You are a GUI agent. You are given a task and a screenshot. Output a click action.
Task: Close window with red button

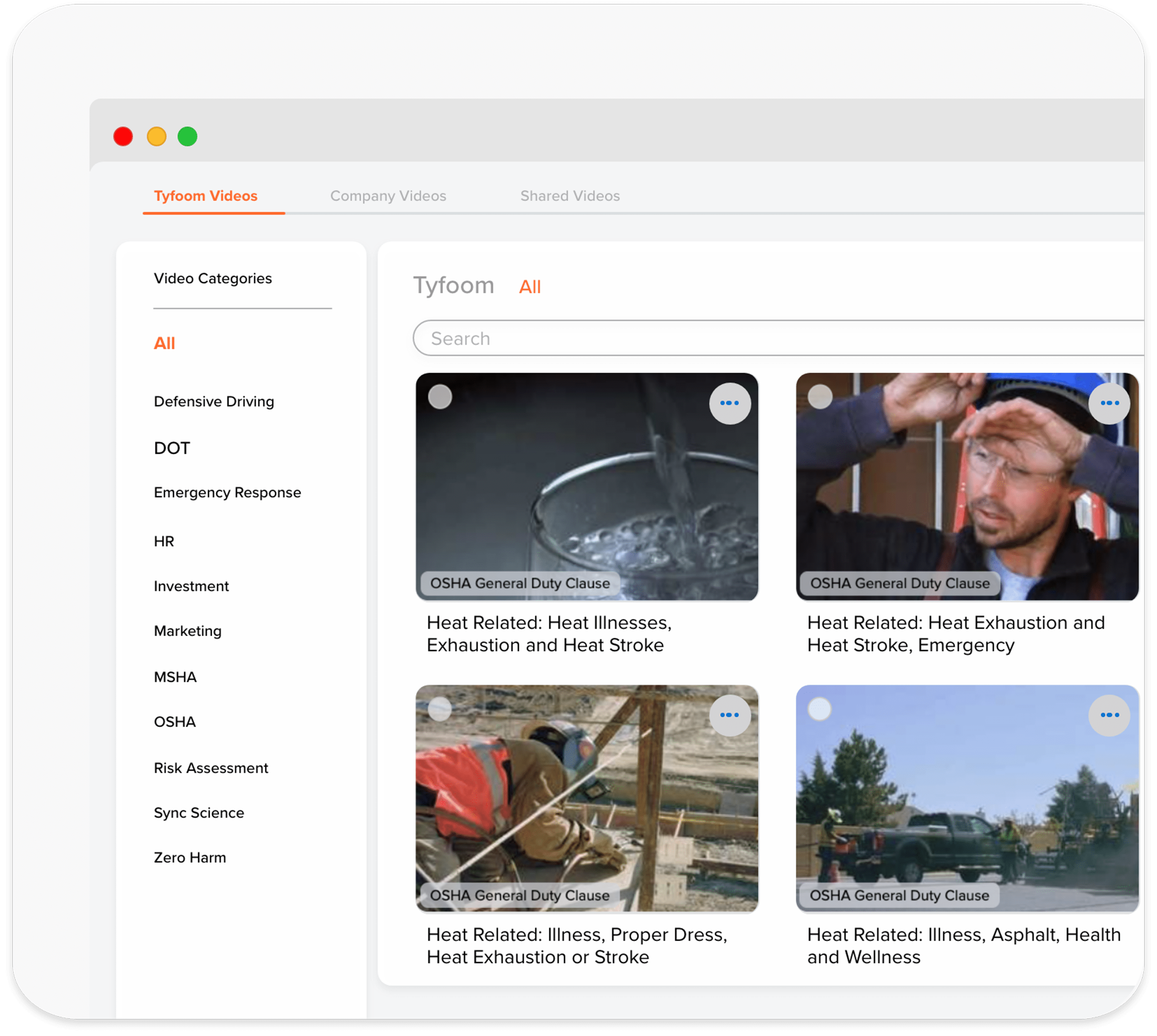pyautogui.click(x=123, y=137)
